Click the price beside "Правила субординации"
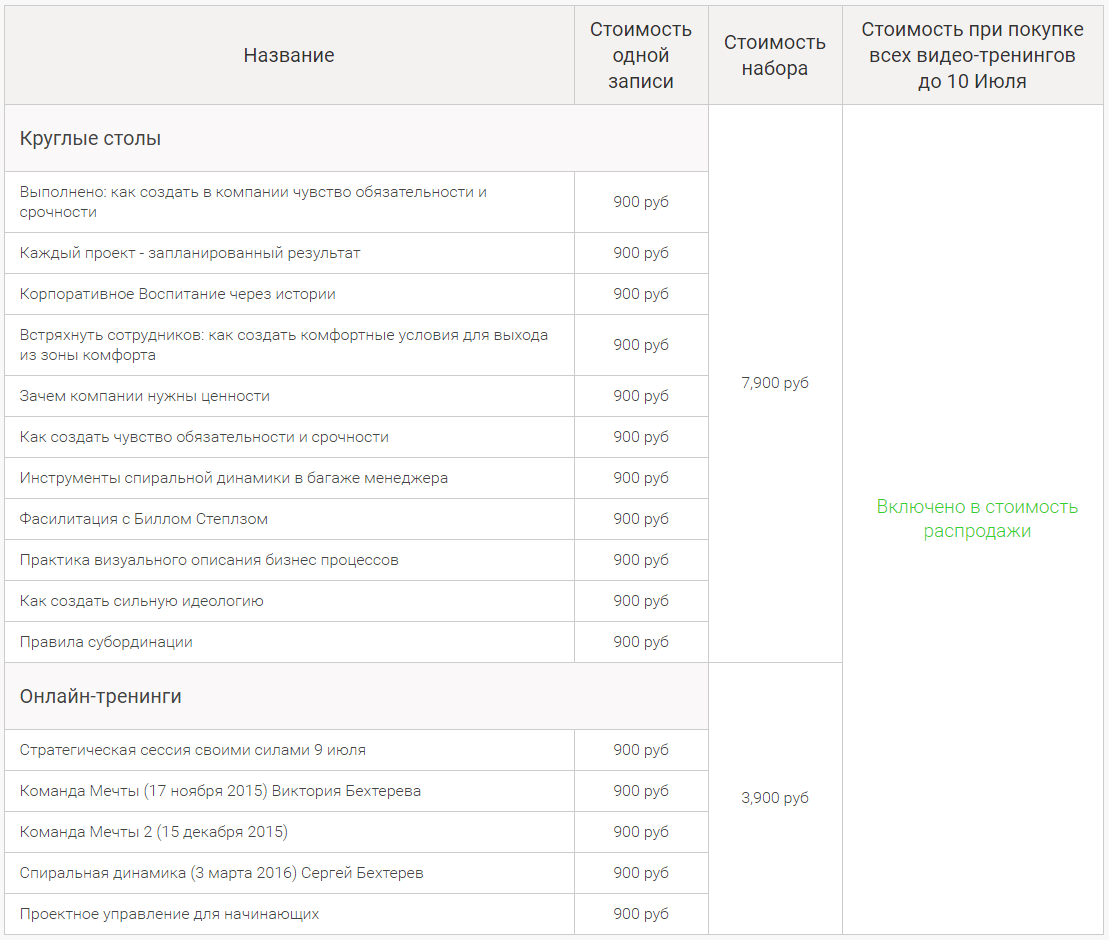1109x940 pixels. (x=641, y=642)
